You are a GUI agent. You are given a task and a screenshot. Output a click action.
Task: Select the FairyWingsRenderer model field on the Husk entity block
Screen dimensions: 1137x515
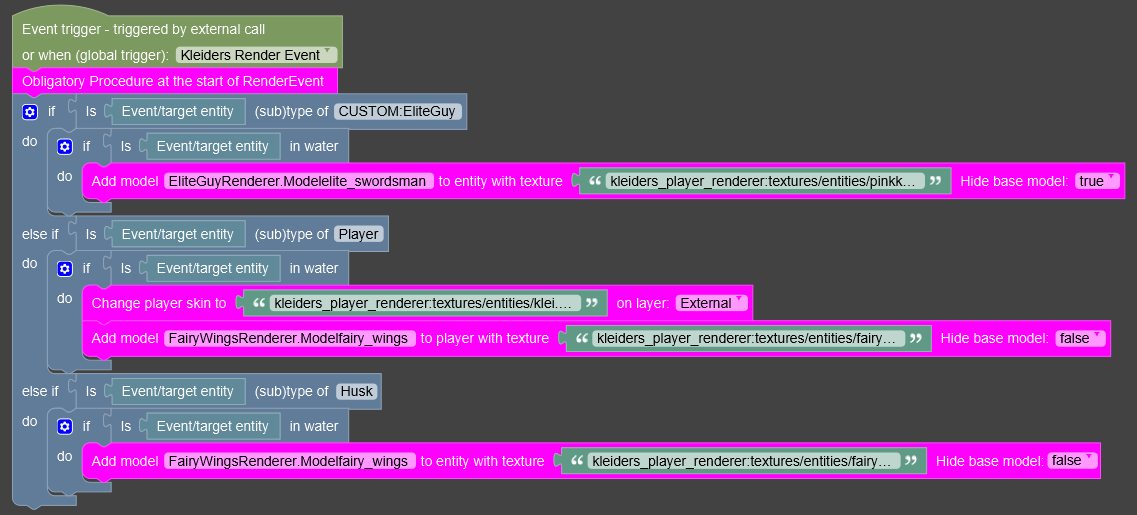coord(290,461)
